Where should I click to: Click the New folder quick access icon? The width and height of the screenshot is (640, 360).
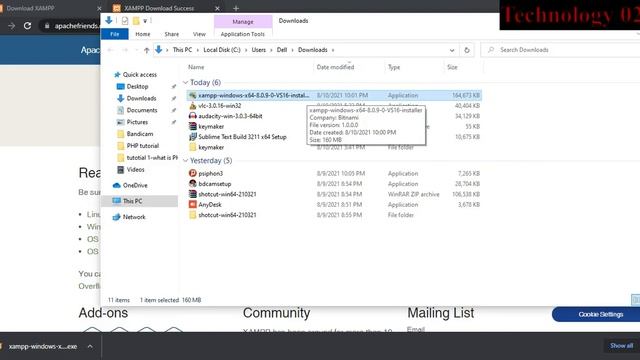click(x=136, y=21)
